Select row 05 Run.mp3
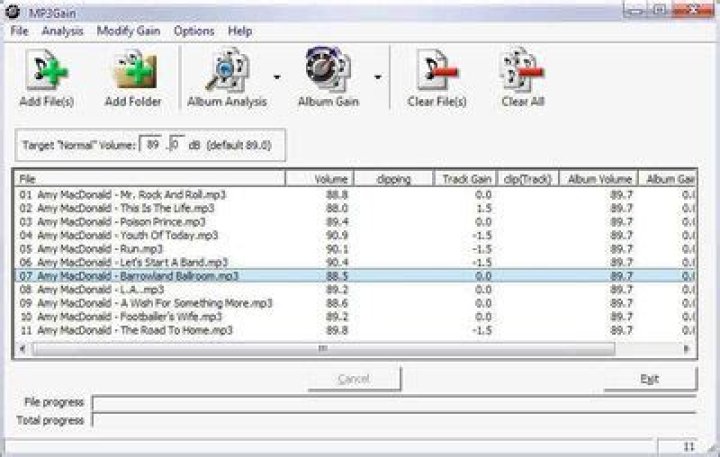 tap(354, 249)
